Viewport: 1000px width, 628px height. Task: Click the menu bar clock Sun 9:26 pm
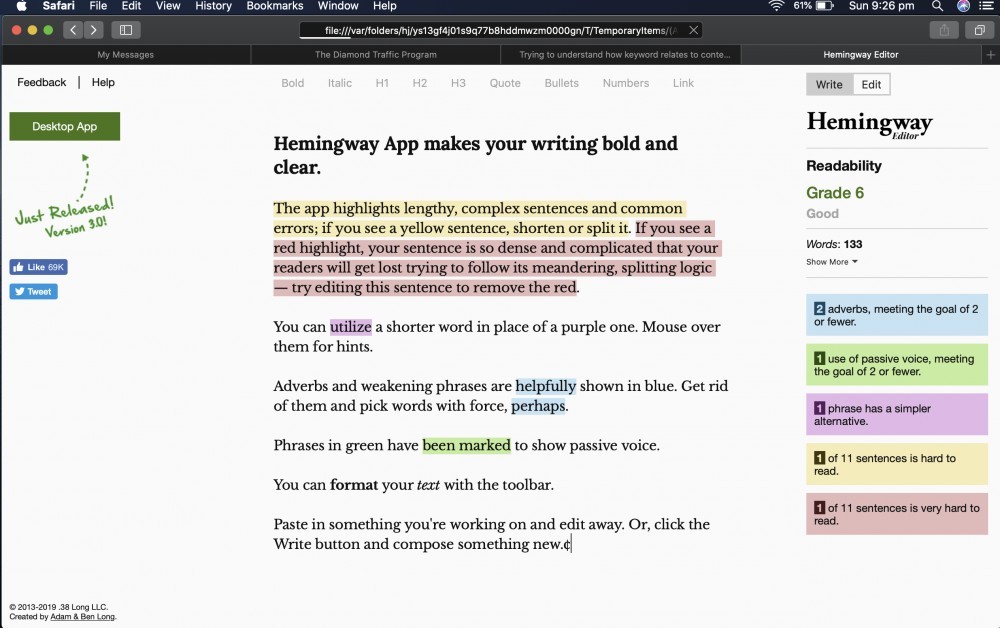click(881, 6)
